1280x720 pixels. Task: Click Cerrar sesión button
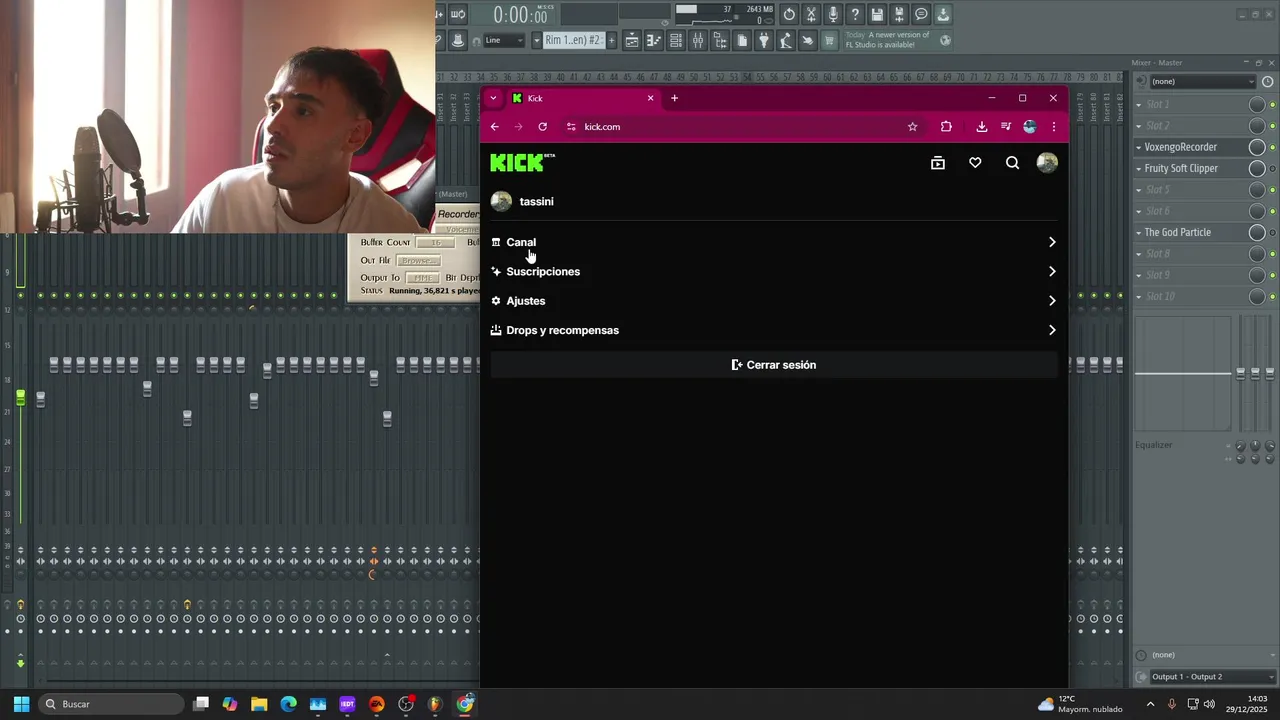(x=774, y=365)
